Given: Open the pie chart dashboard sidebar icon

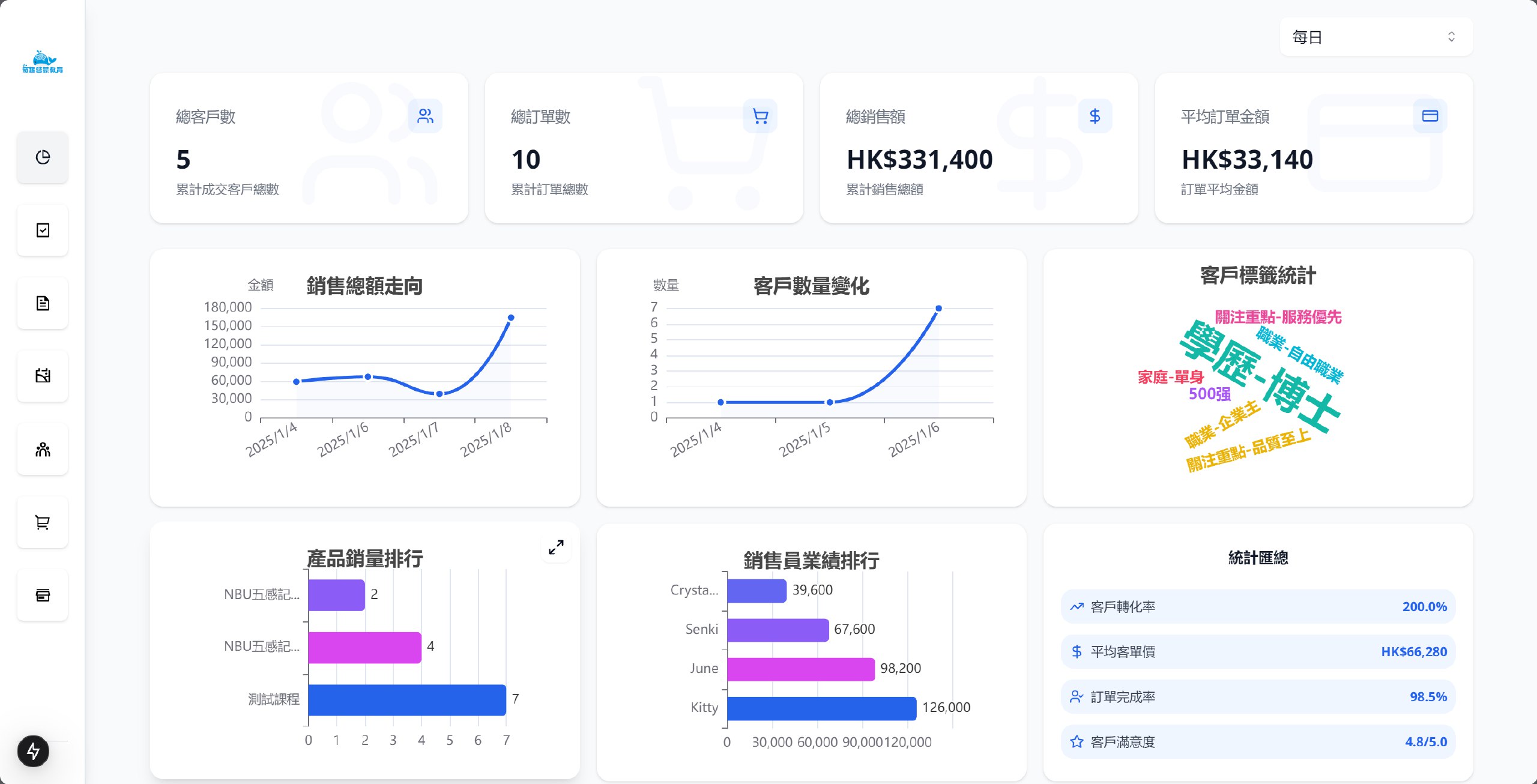Looking at the screenshot, I should click(43, 157).
